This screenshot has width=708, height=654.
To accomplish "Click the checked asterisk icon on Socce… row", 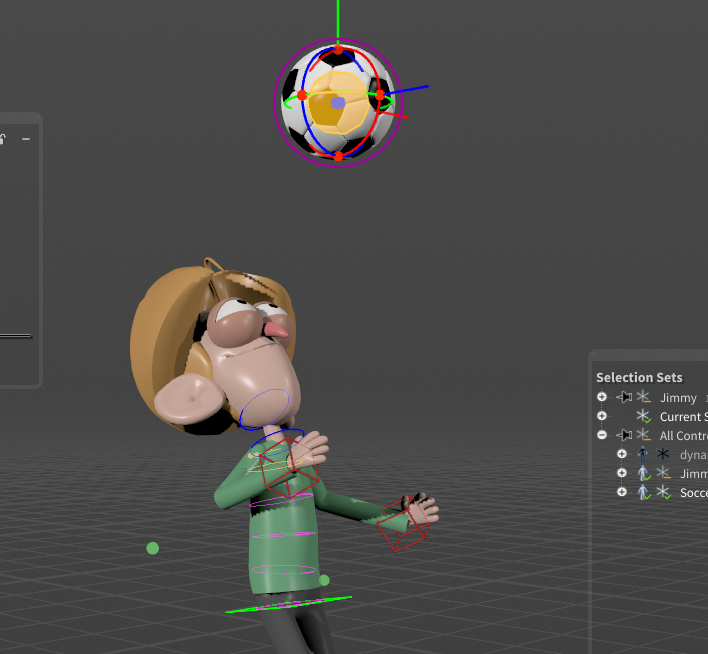I will 663,492.
